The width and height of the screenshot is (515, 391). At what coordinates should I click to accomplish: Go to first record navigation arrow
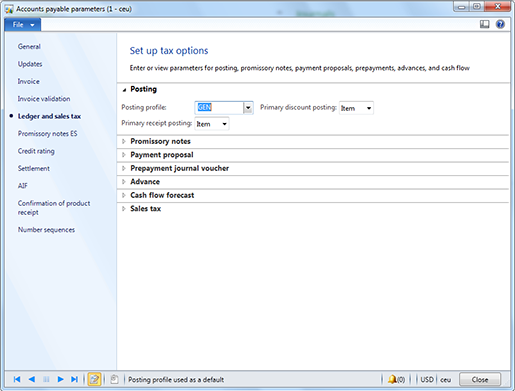click(17, 379)
